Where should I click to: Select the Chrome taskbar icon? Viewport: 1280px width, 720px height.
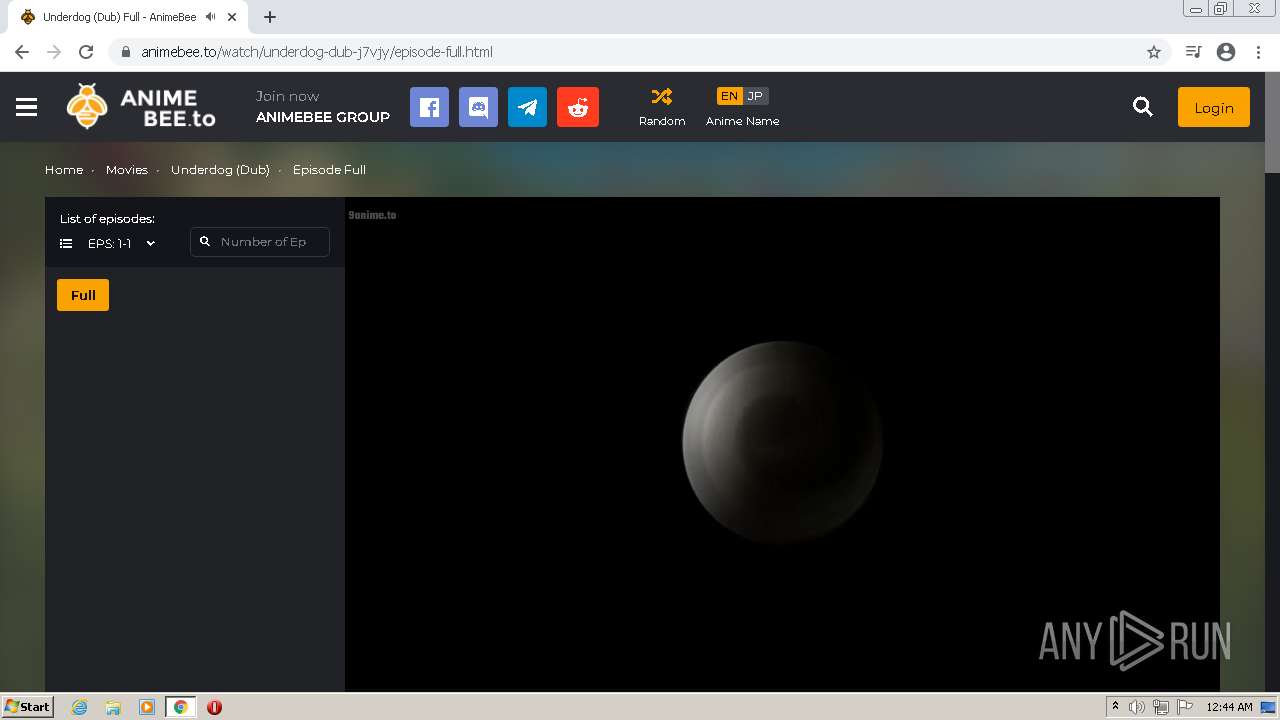tap(181, 707)
